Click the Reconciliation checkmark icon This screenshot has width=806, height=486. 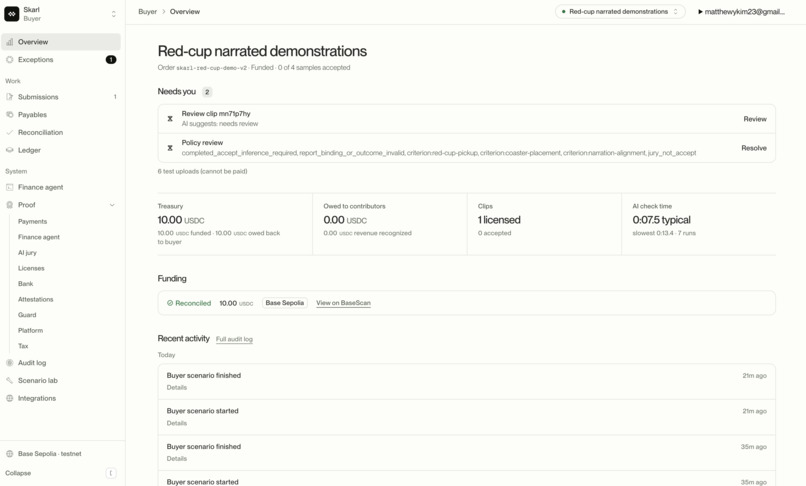(9, 132)
